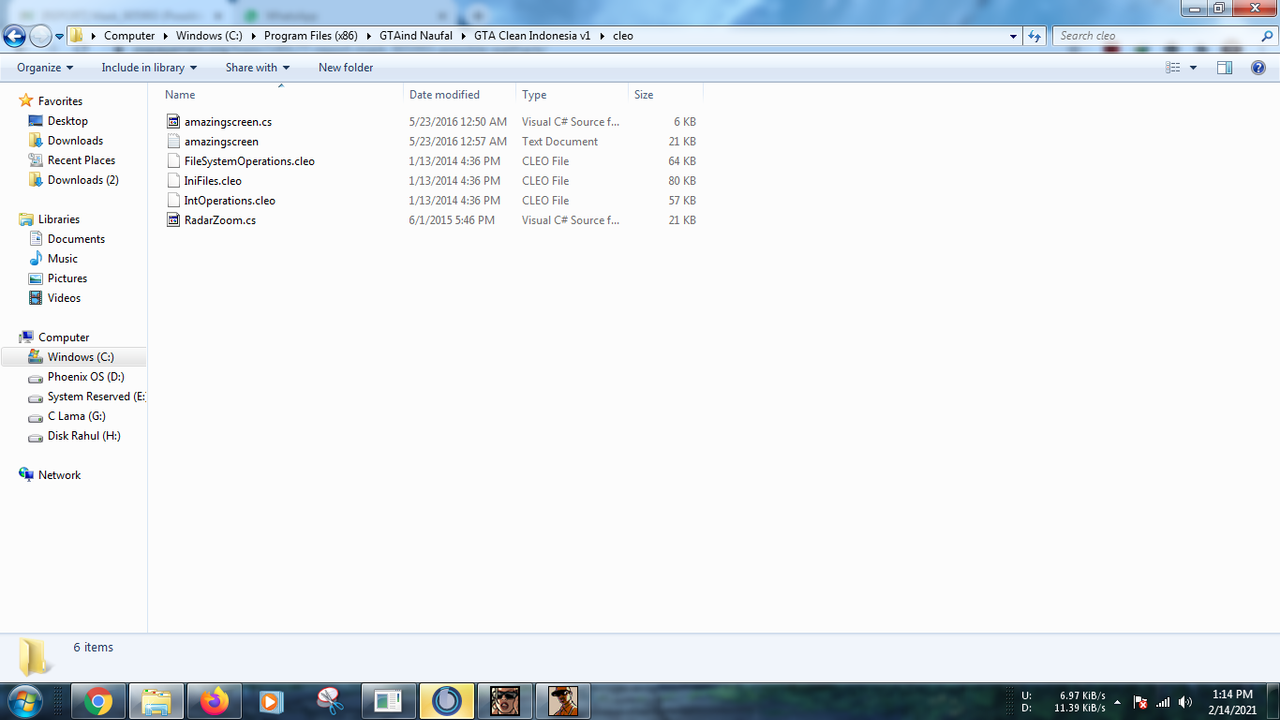Open Google Chrome from taskbar

pos(98,702)
